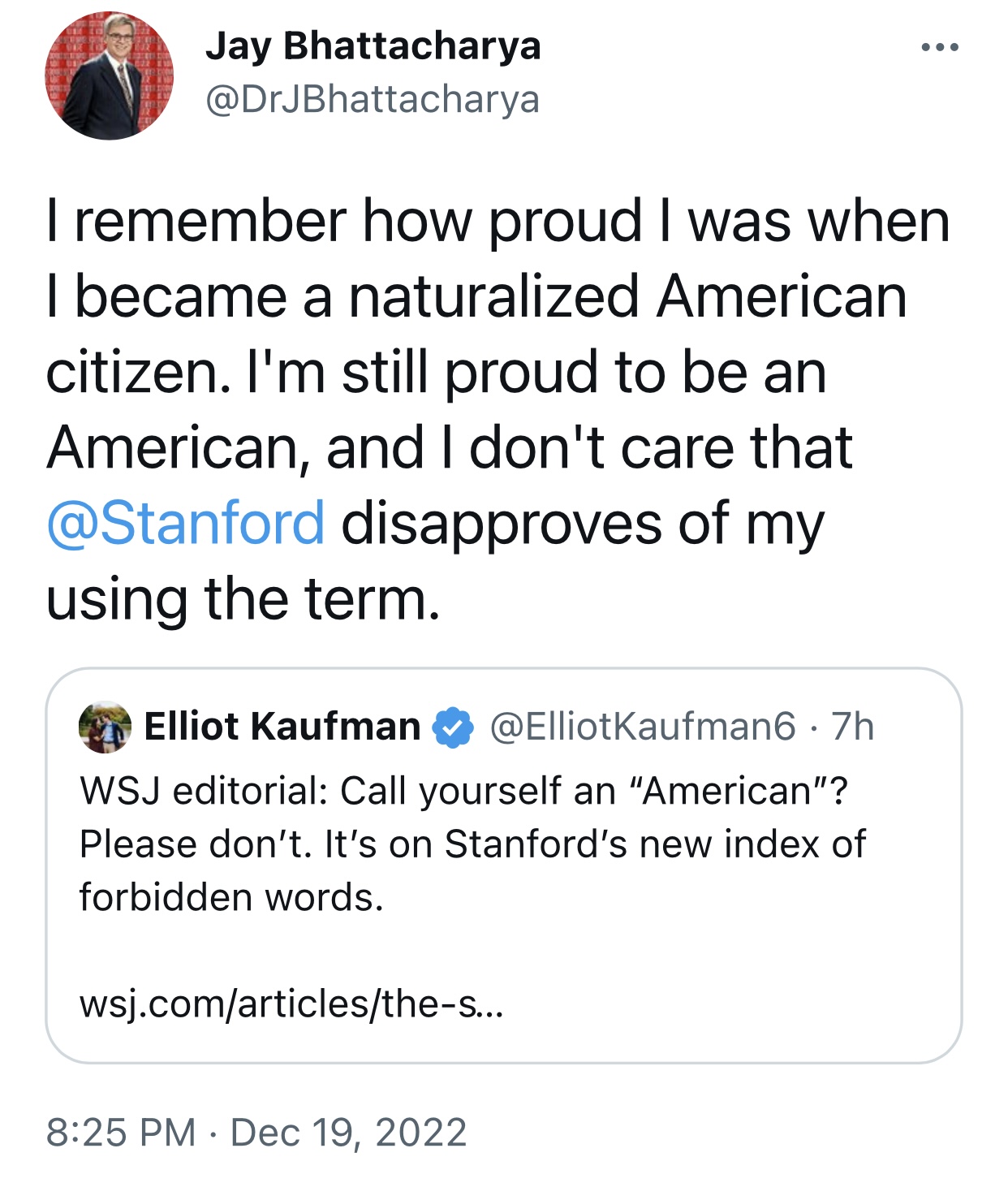Click Elliot Kaufman's small avatar
1008x1200 pixels.
tap(105, 726)
